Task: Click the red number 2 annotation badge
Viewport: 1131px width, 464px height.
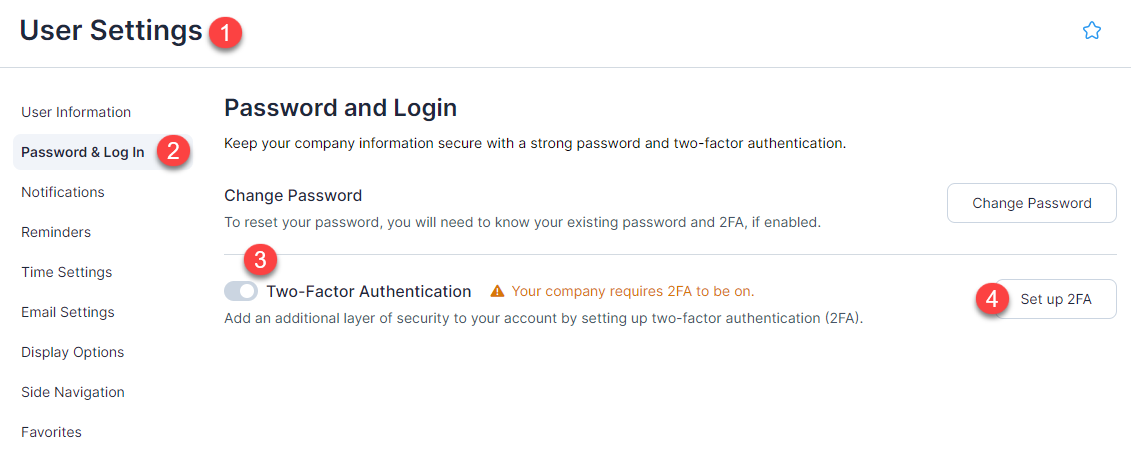Action: click(173, 152)
